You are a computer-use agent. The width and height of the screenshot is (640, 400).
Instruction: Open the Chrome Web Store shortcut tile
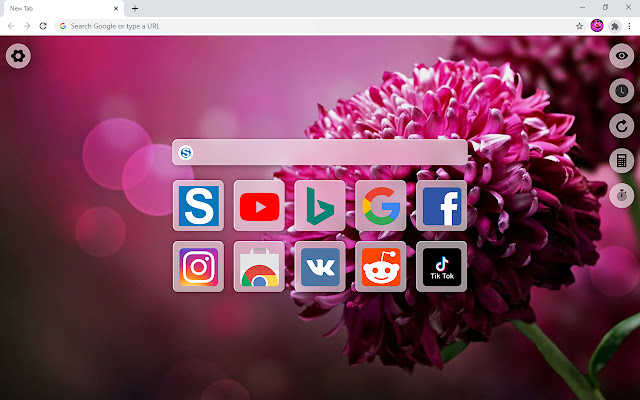259,267
